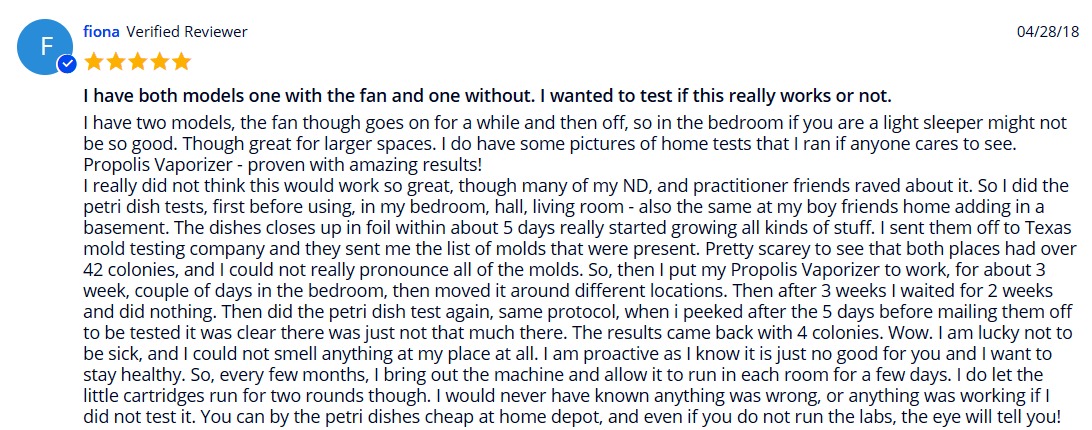Screen dimensions: 1092x430
Task: Select the fourth rating star
Action: [159, 61]
